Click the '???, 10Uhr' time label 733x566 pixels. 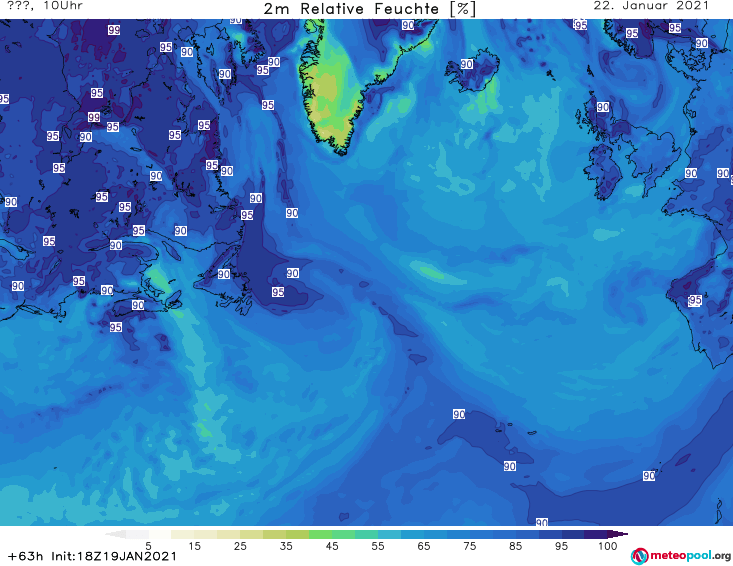45,6
